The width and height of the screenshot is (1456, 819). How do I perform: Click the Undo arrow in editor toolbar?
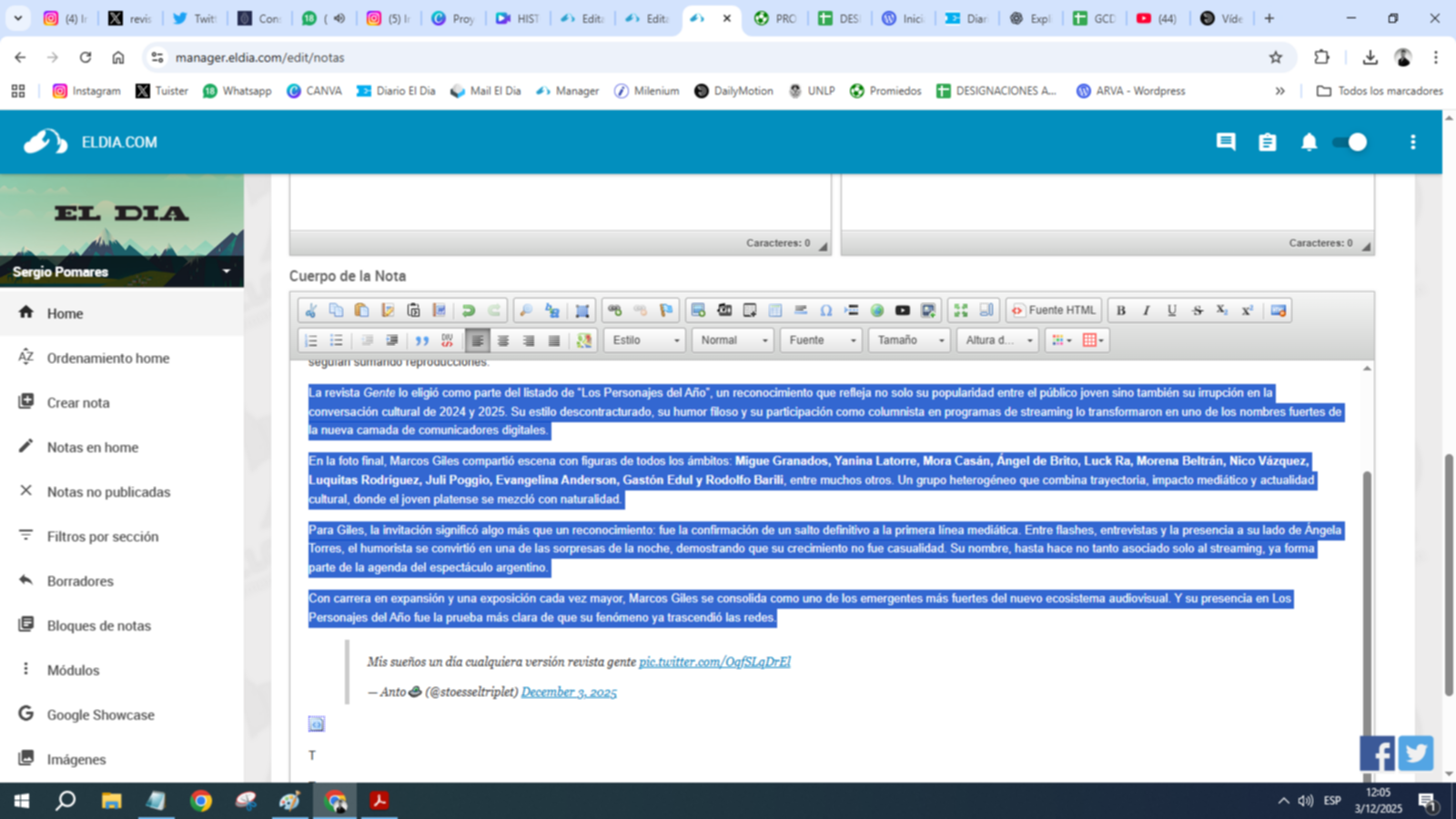click(469, 310)
